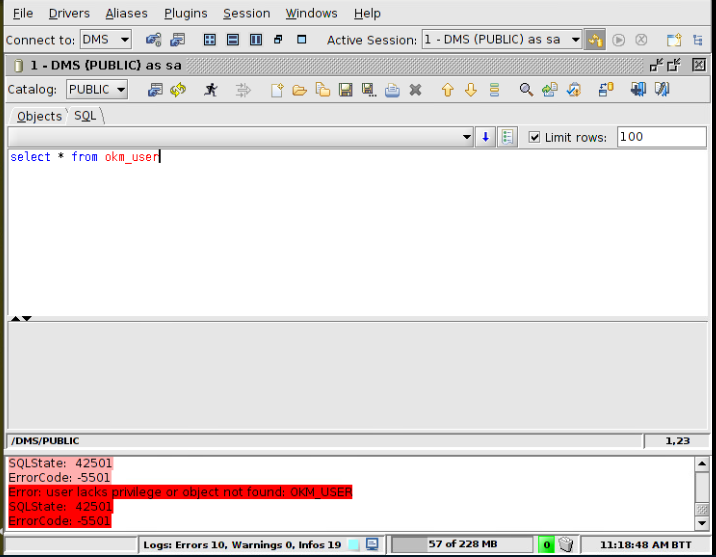Go to the previous SQL with the up arrow
The width and height of the screenshot is (716, 557).
[x=447, y=90]
